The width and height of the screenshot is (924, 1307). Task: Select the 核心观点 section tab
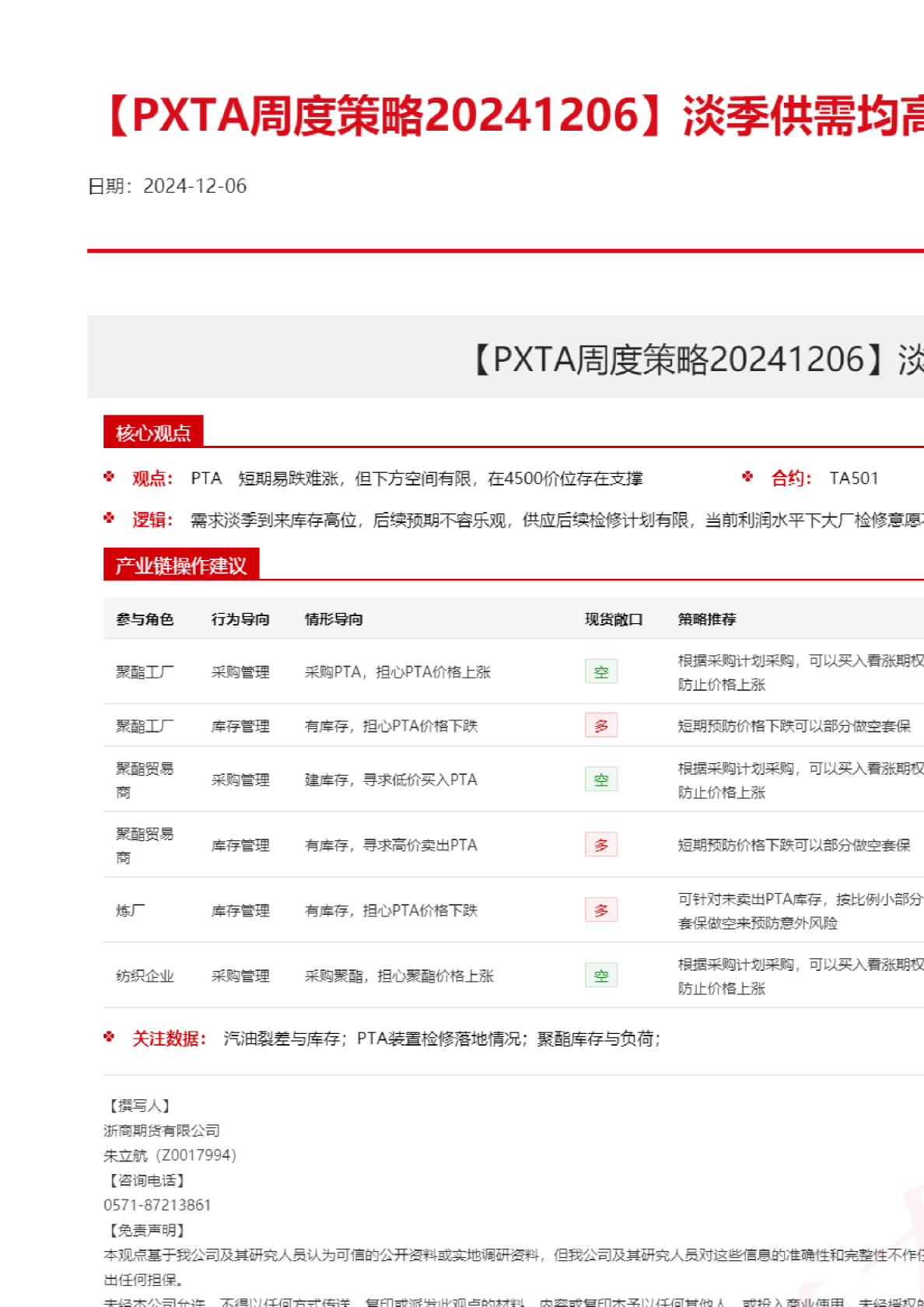click(153, 433)
